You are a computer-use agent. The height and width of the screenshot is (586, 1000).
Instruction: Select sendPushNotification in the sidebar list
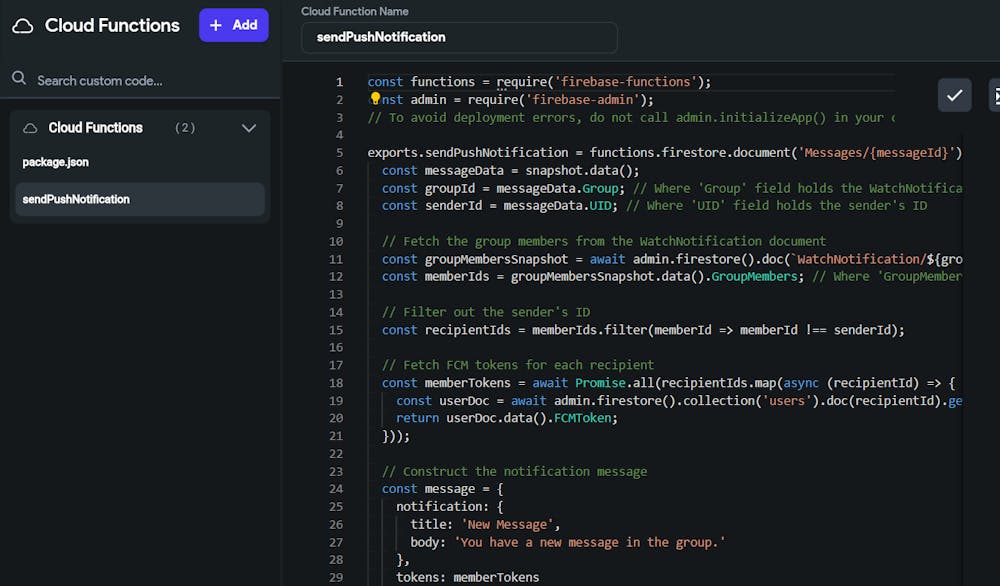tap(76, 199)
